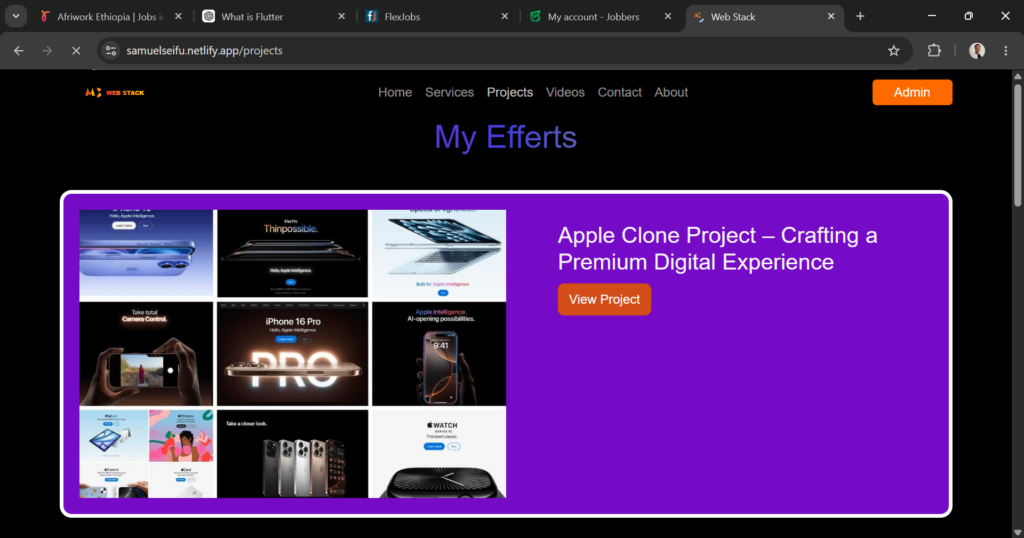Open site information icon in address bar

click(x=111, y=50)
